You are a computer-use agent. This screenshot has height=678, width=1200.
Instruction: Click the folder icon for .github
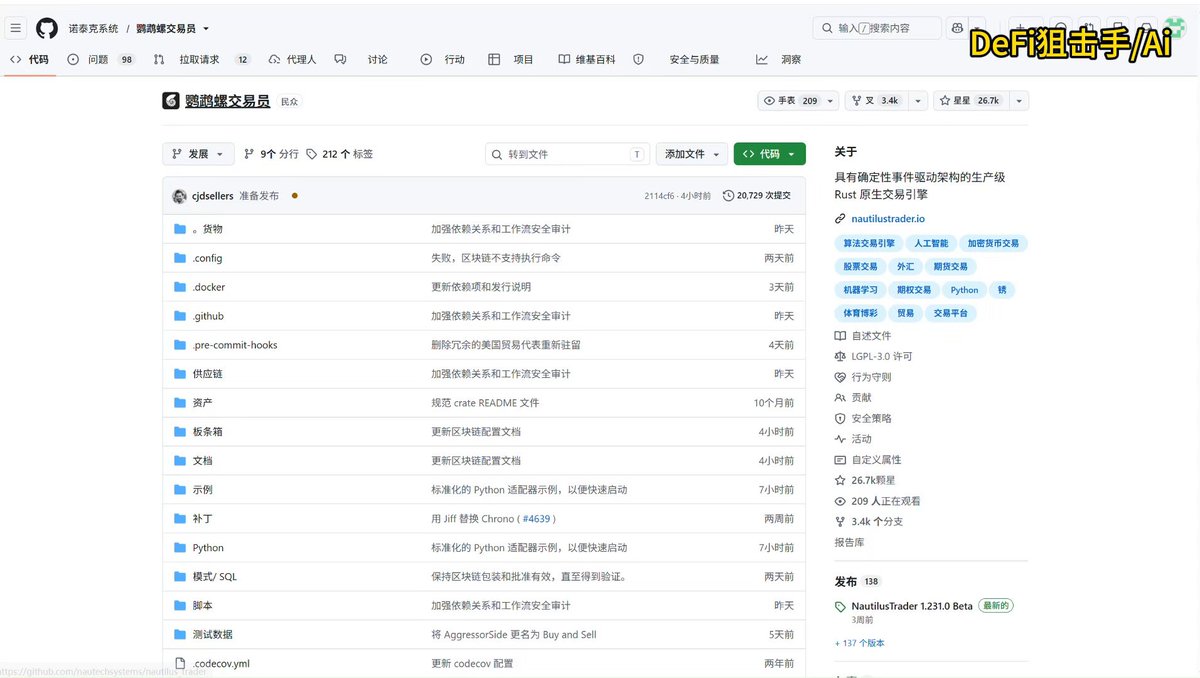click(x=180, y=316)
